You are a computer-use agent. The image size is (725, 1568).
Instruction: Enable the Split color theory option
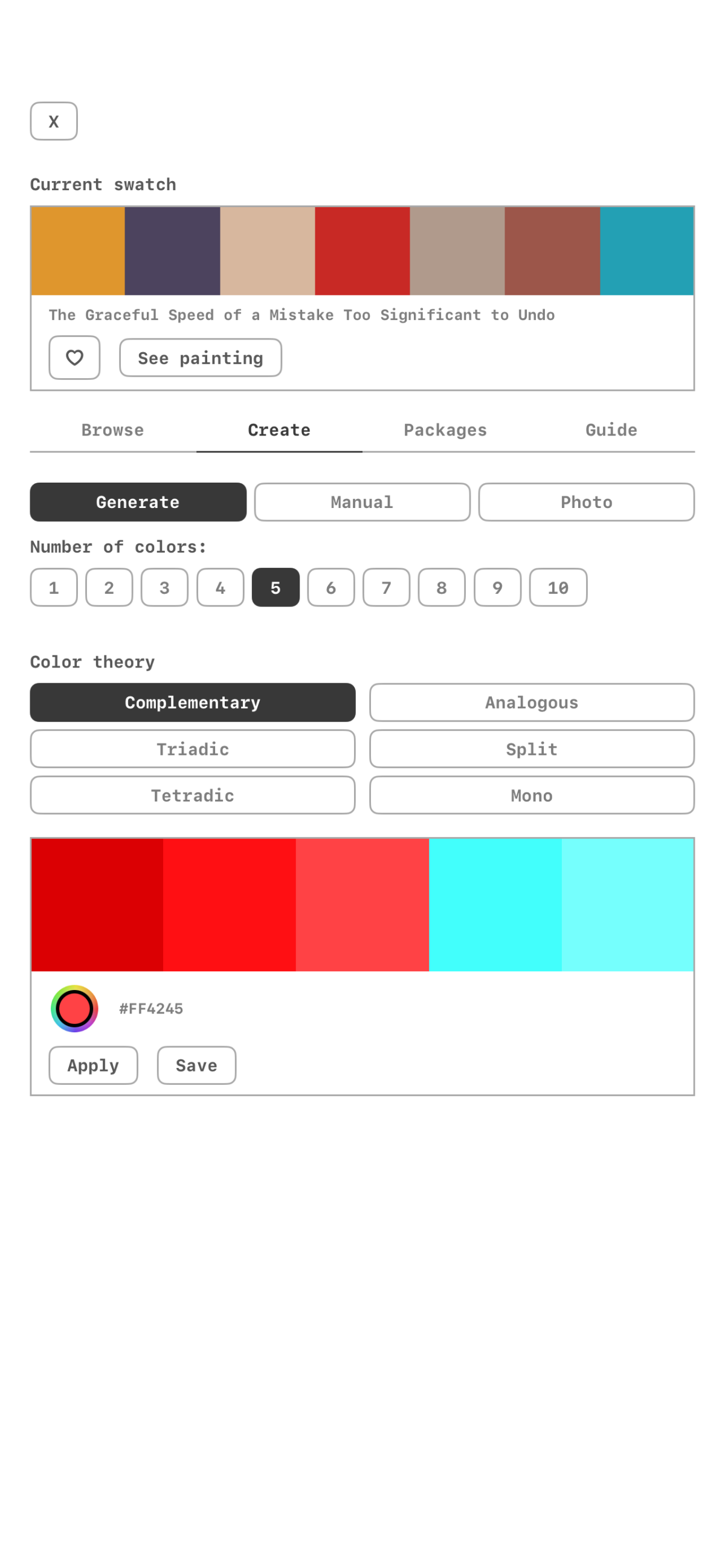coord(531,749)
